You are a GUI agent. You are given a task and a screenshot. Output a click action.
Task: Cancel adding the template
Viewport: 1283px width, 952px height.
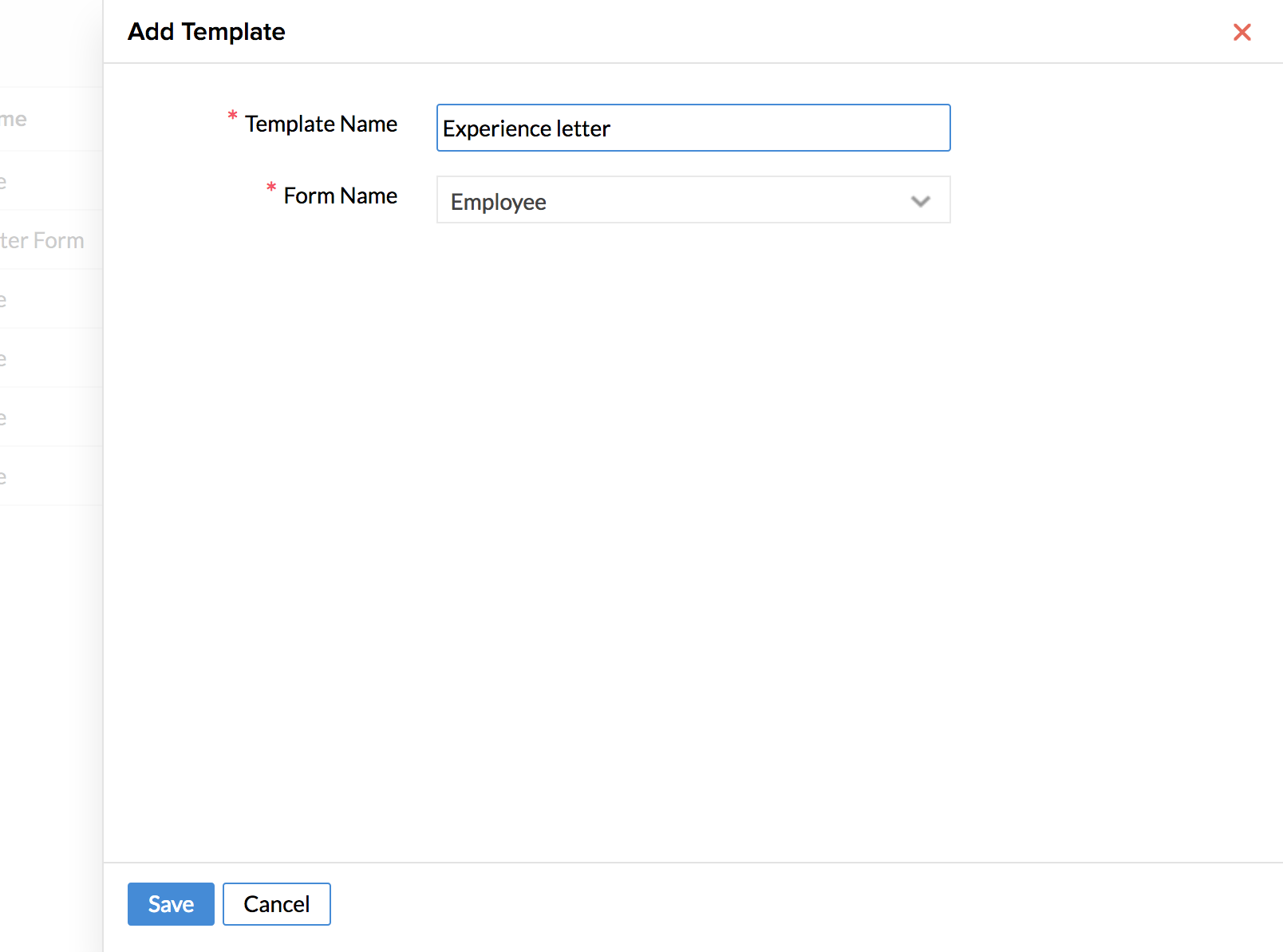276,903
